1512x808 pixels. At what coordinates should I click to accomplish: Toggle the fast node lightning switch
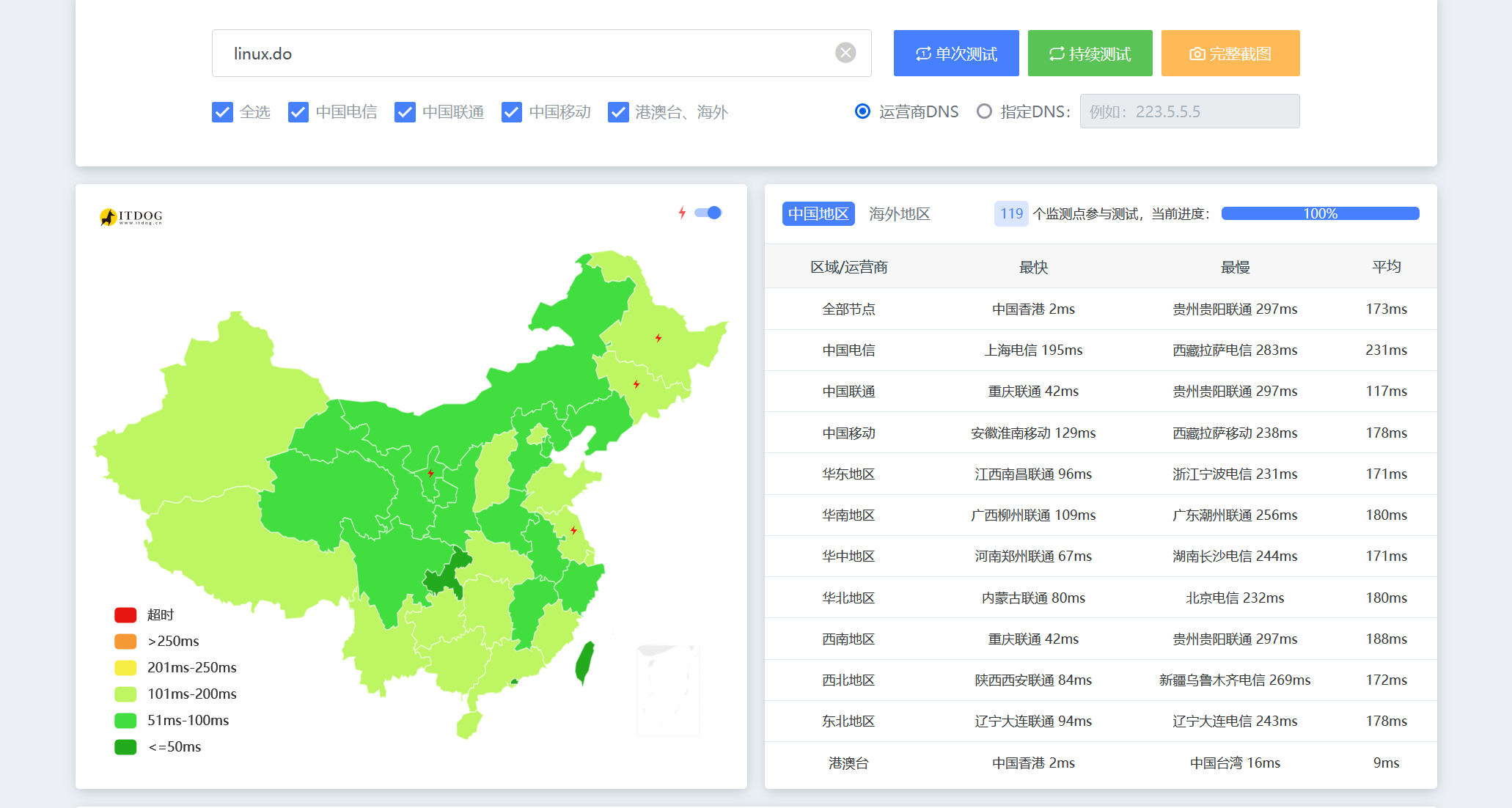click(708, 213)
